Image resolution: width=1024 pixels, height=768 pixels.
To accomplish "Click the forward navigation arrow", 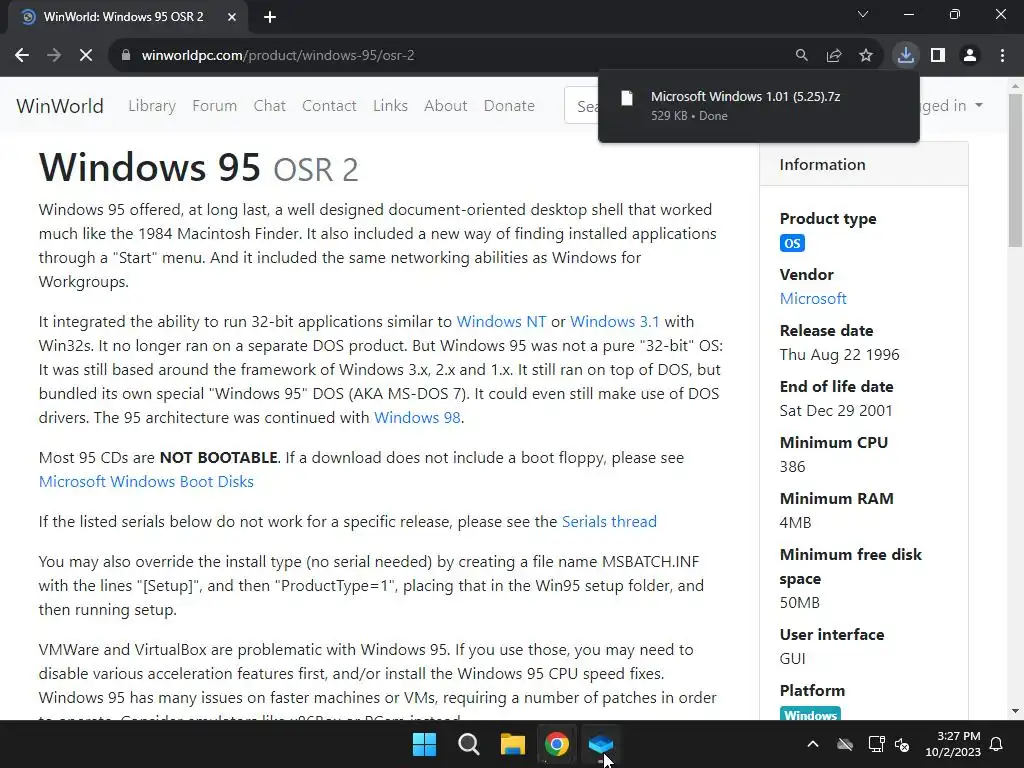I will (x=54, y=56).
